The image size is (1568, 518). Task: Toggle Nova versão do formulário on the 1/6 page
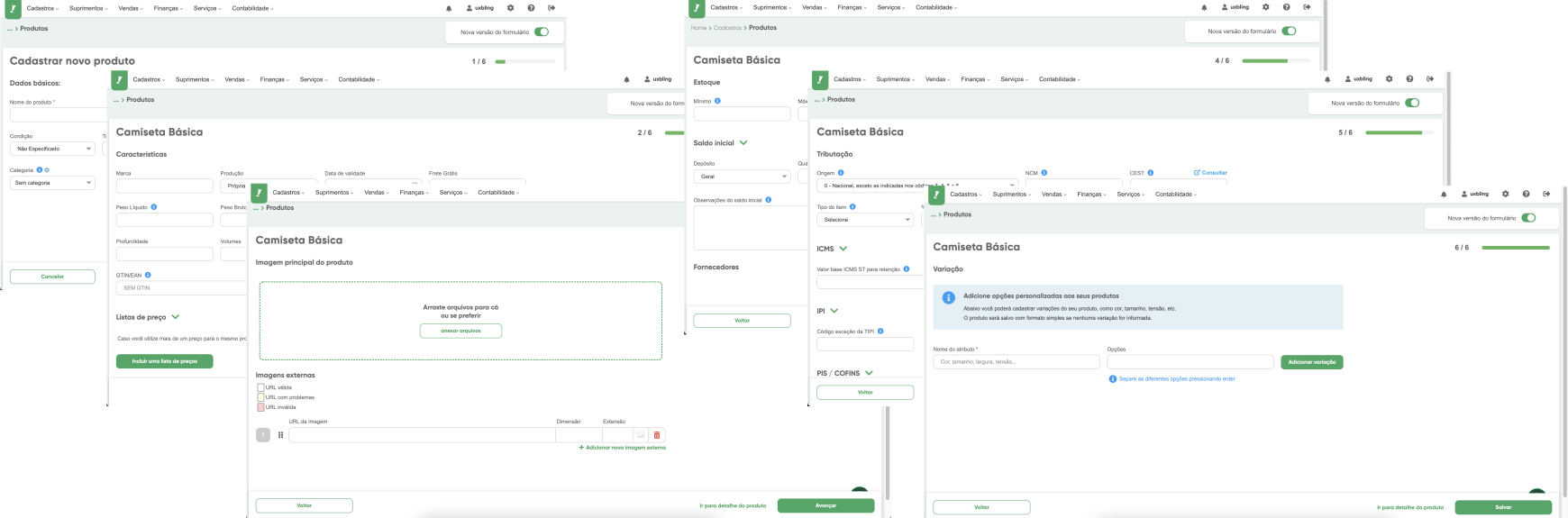(542, 32)
